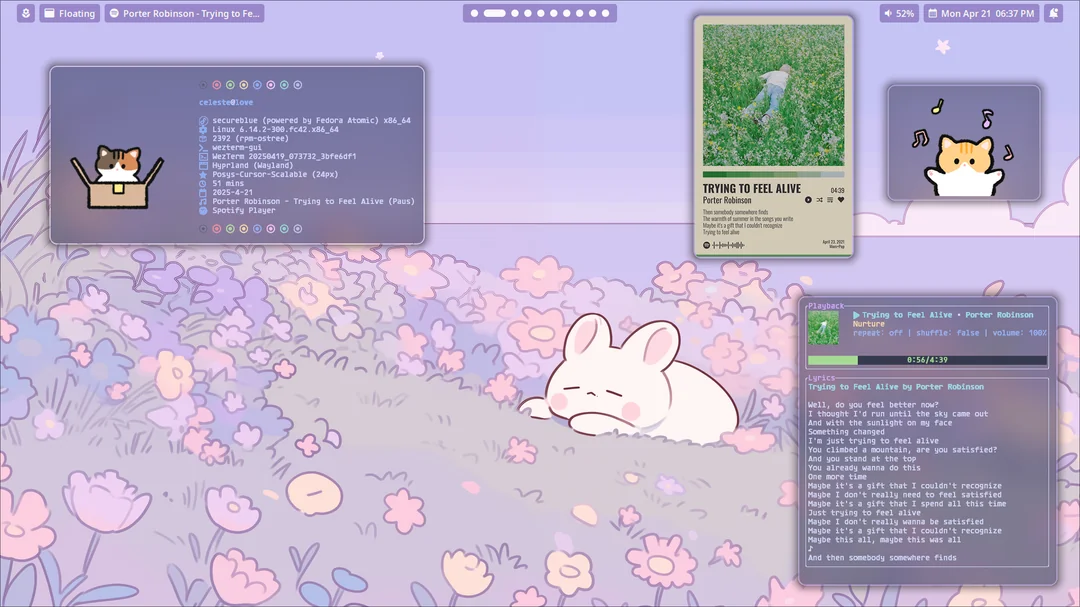Click the green color palette bar on the poster

[x=773, y=174]
